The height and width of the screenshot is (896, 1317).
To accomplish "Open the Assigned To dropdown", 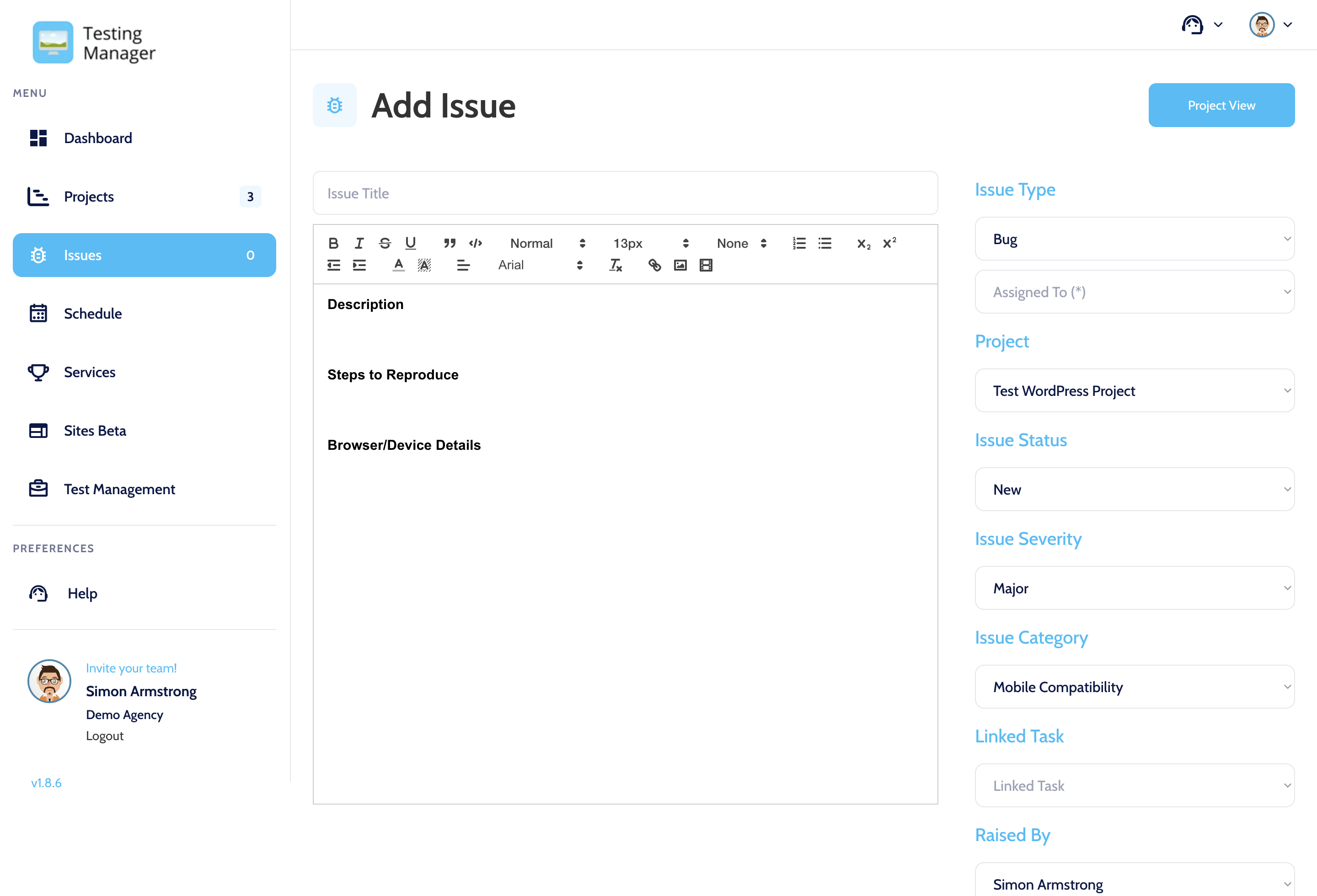I will [1134, 292].
